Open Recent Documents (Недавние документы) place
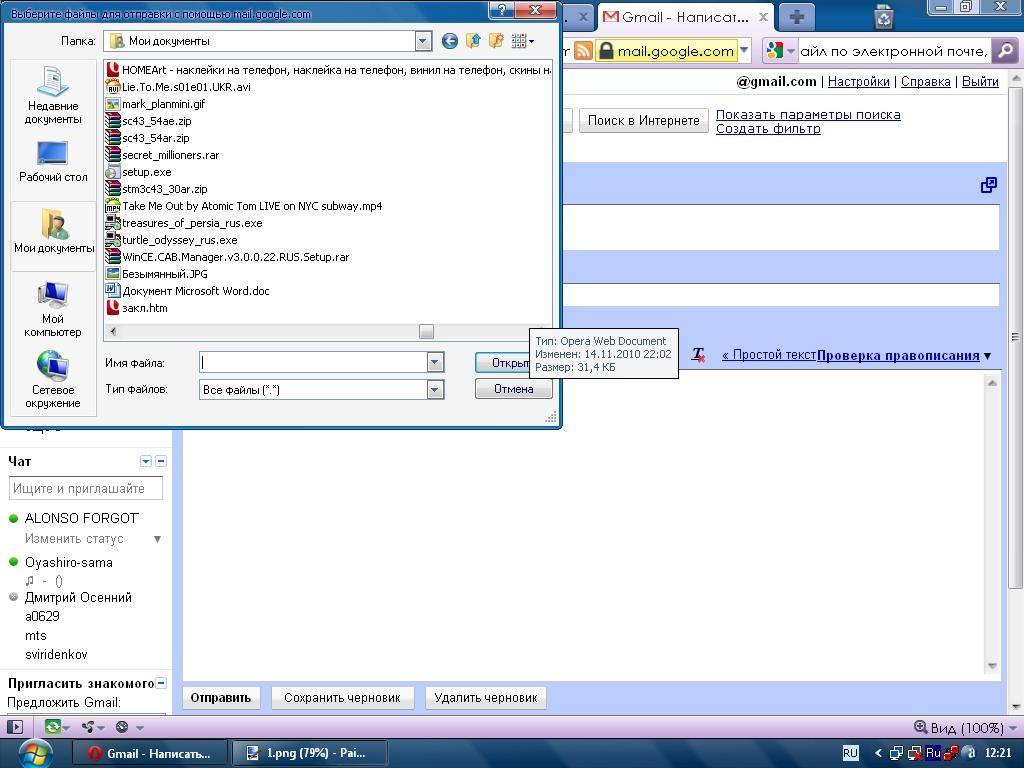This screenshot has height=768, width=1024. coord(53,95)
